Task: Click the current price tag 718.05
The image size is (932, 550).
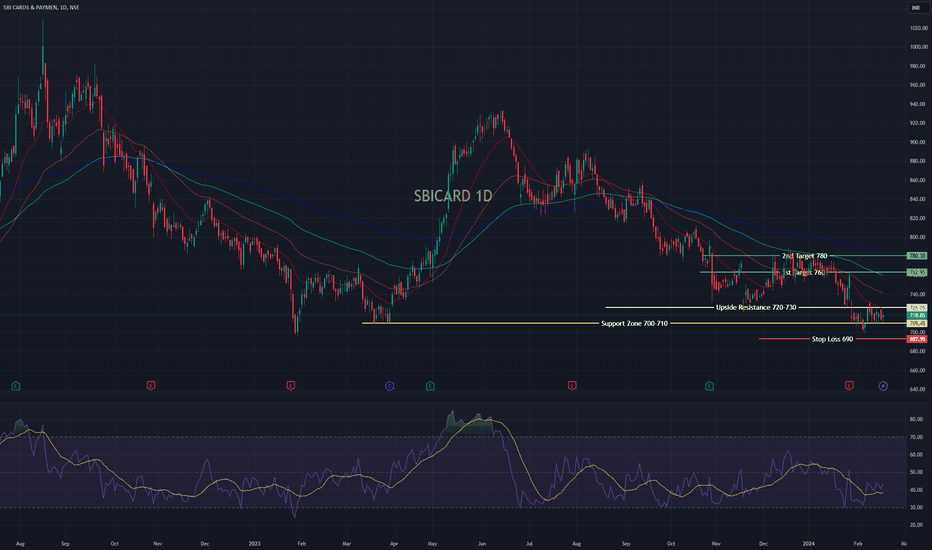Action: coord(917,316)
